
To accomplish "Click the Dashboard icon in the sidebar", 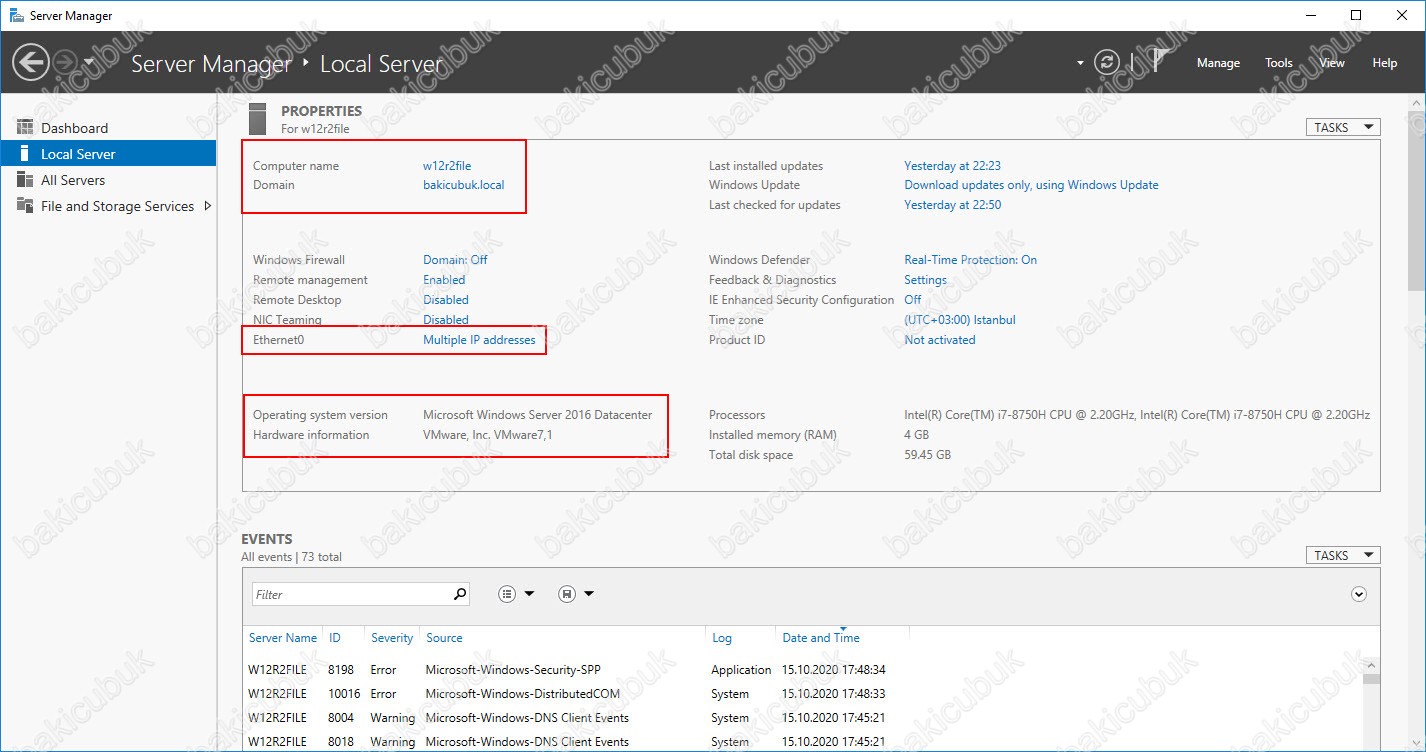I will (x=25, y=128).
